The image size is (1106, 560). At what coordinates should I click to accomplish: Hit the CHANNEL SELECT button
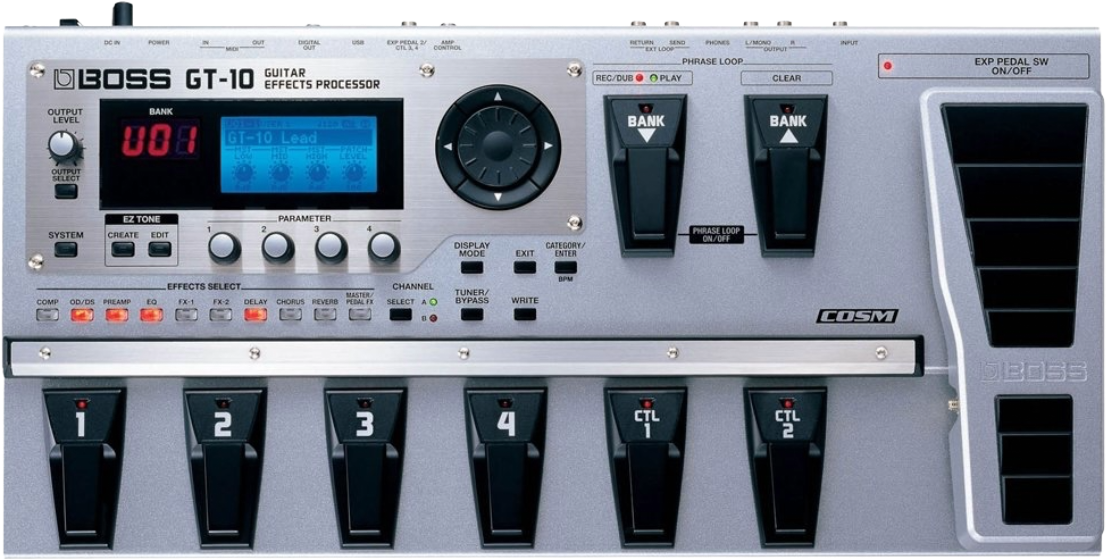tap(401, 315)
